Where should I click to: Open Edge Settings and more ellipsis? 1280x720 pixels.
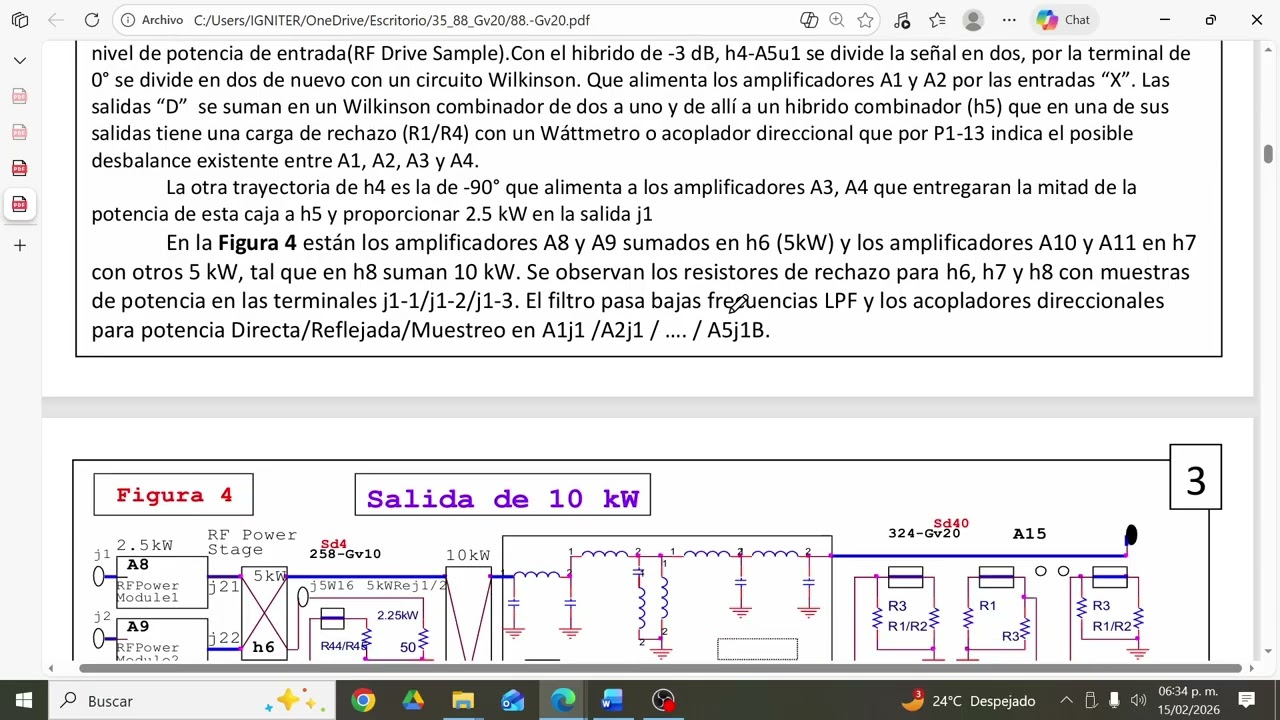[x=1009, y=20]
